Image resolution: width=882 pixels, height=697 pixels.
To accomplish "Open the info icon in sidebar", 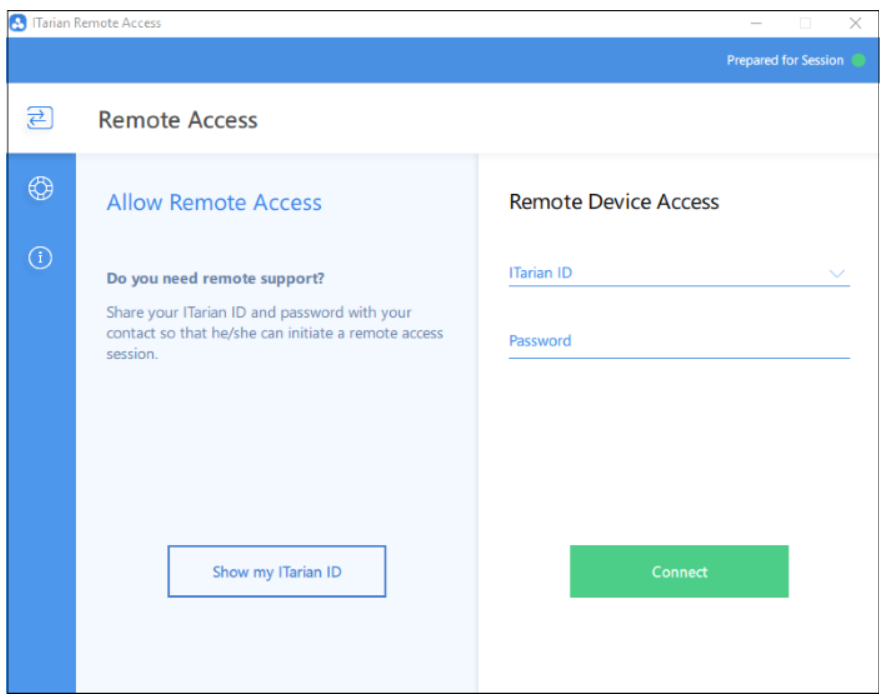I will [x=40, y=258].
